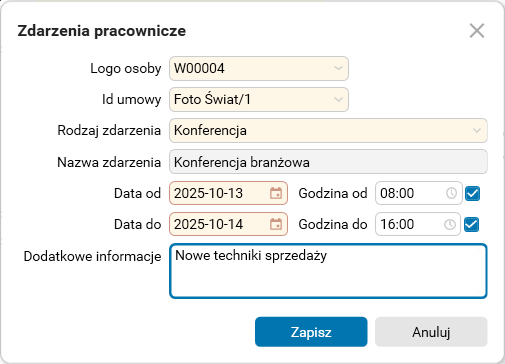
Task: Open the Godzina do clock picker
Action: [x=450, y=224]
